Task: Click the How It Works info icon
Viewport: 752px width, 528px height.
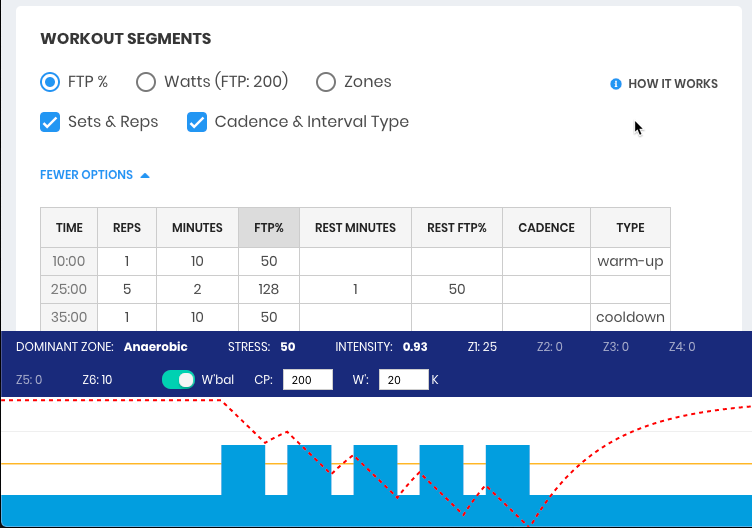Action: 616,84
